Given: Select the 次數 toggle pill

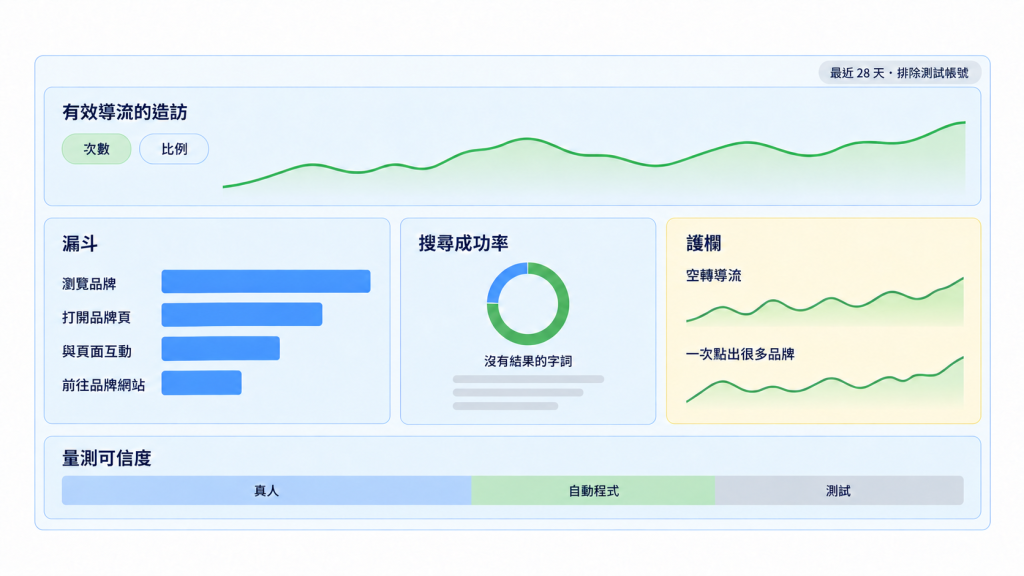Looking at the screenshot, I should (x=97, y=149).
